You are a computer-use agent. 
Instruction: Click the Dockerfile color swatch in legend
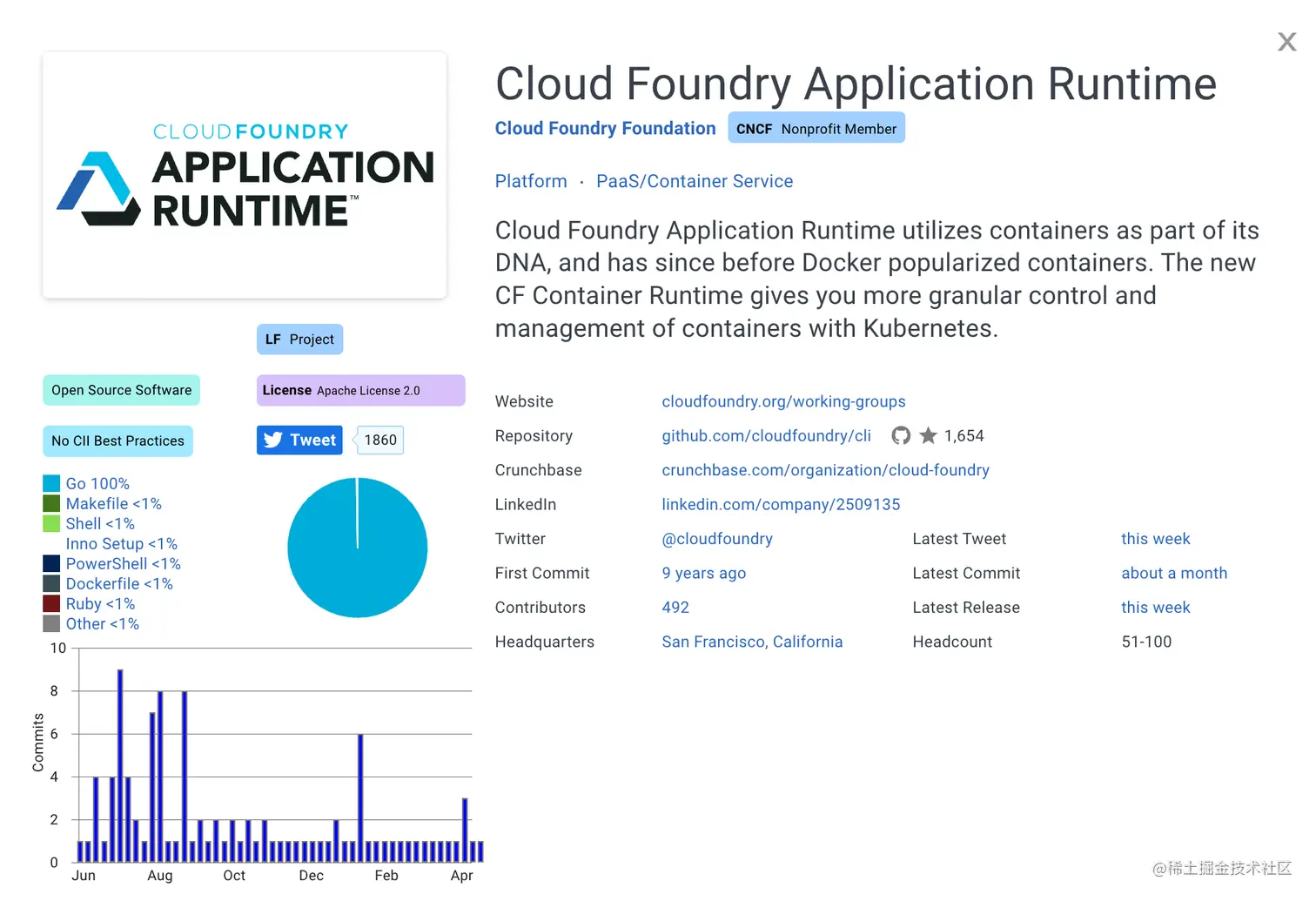click(x=51, y=583)
